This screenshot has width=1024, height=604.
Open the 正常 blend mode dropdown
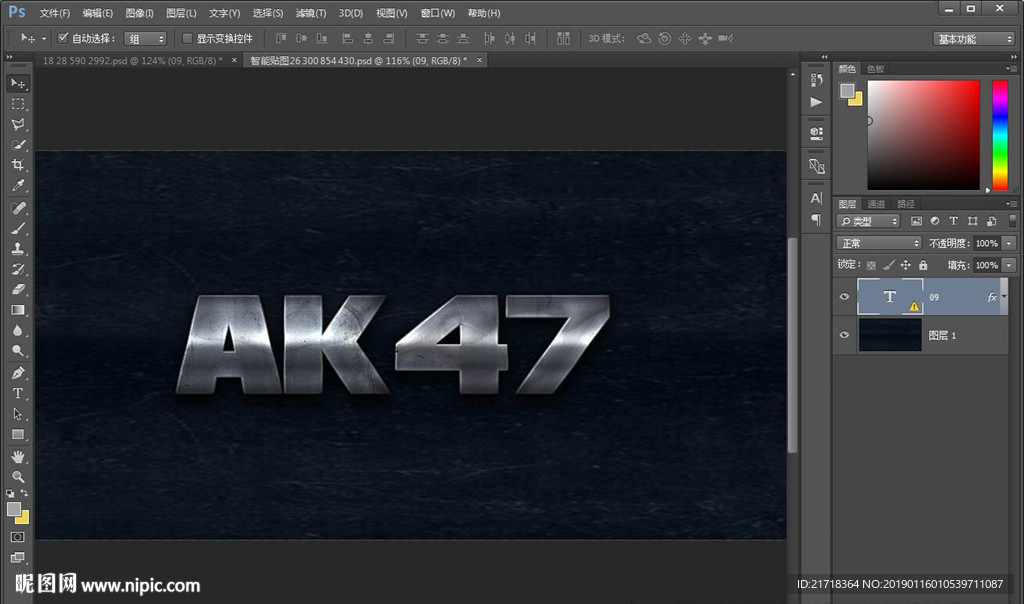(879, 243)
